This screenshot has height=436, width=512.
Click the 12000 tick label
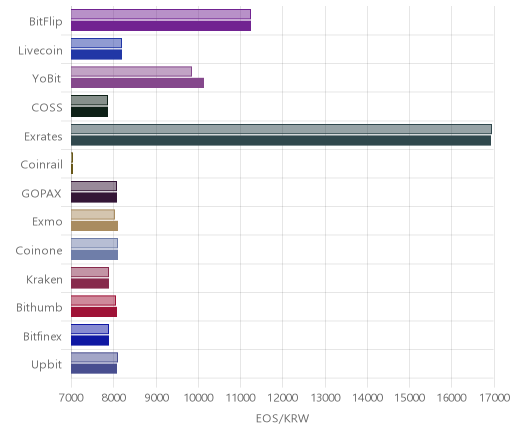283,397
